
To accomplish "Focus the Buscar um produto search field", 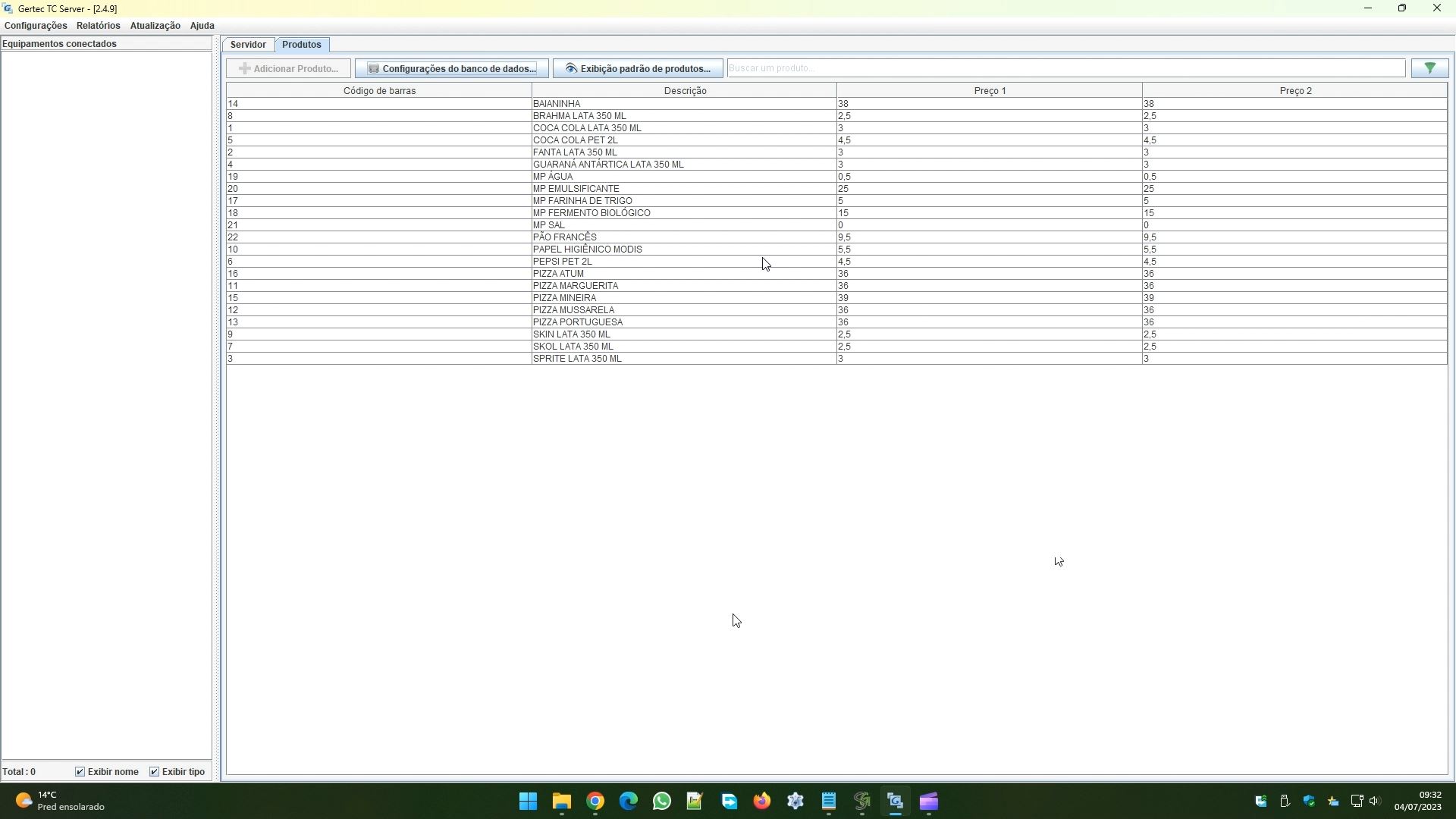I will 1066,68.
